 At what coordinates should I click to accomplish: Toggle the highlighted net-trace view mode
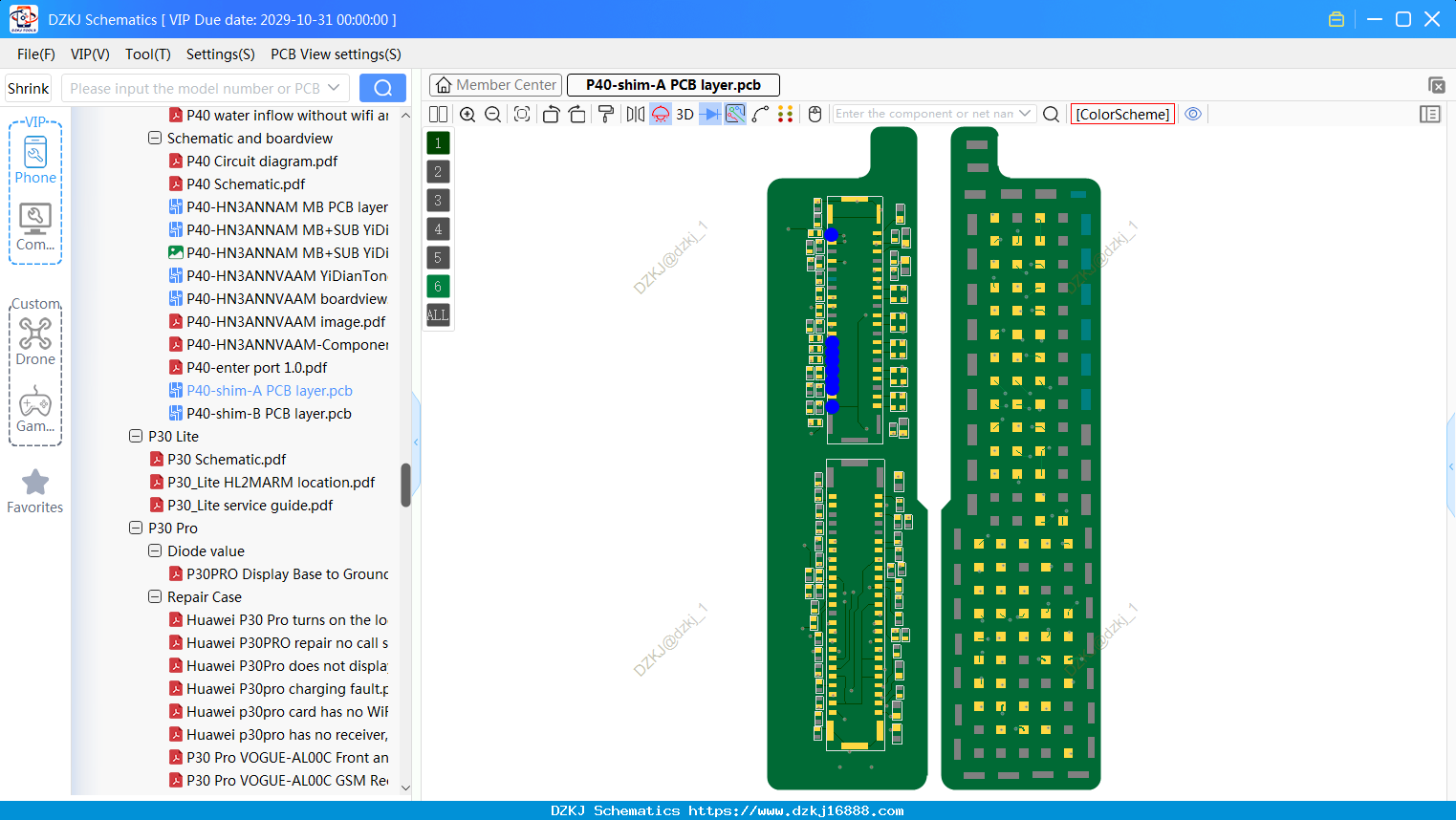[735, 115]
